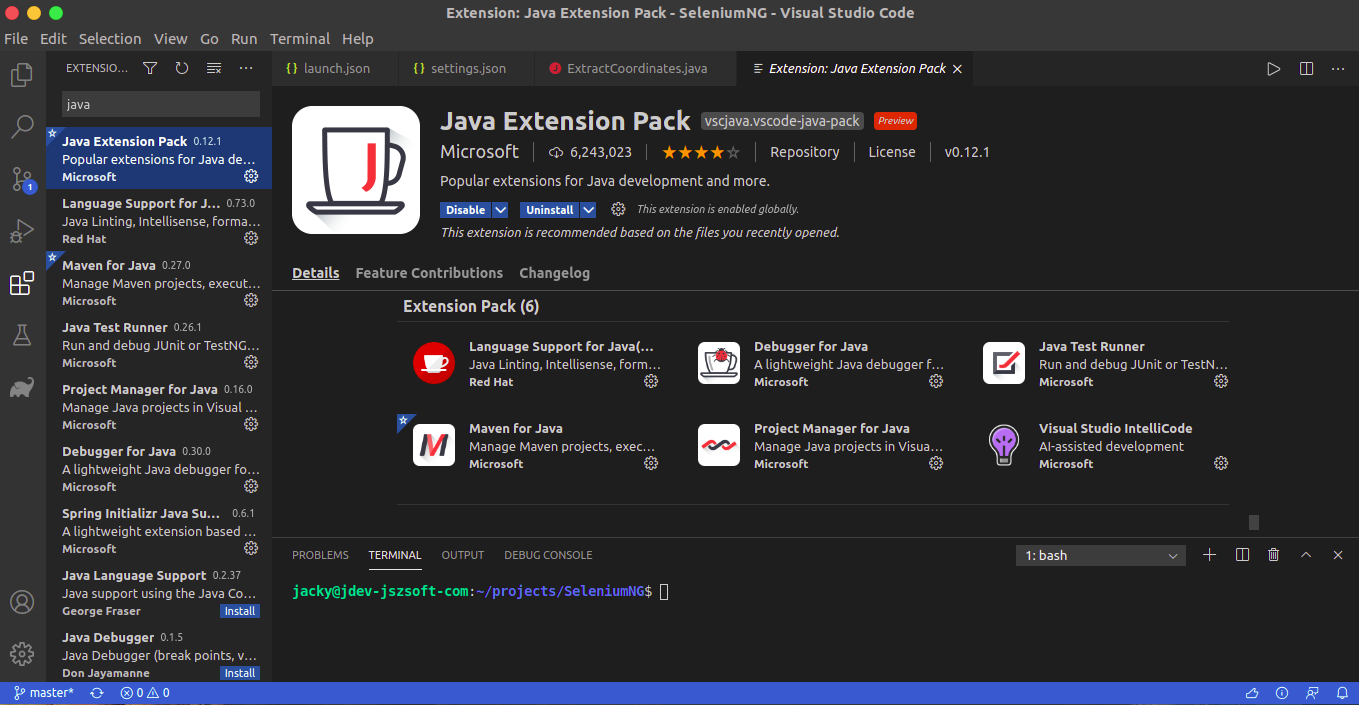The width and height of the screenshot is (1359, 705).
Task: Filter extensions with the funnel icon
Action: (x=150, y=68)
